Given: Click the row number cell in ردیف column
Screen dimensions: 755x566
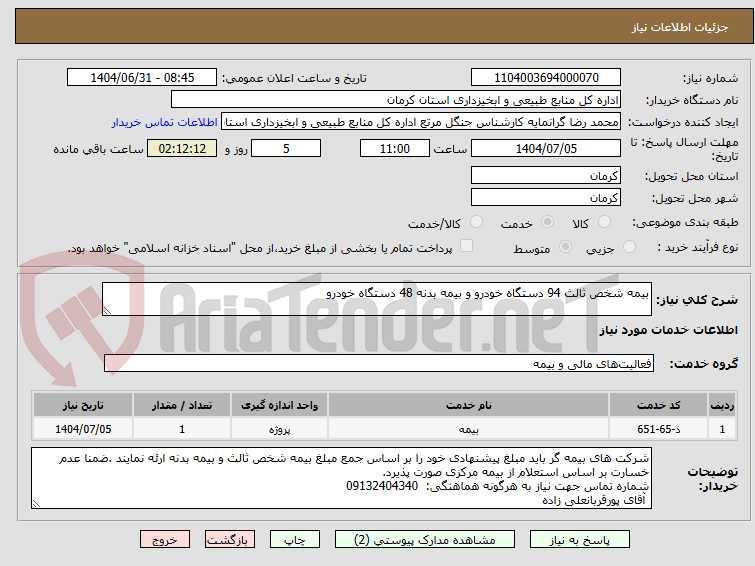Looking at the screenshot, I should (x=722, y=429).
